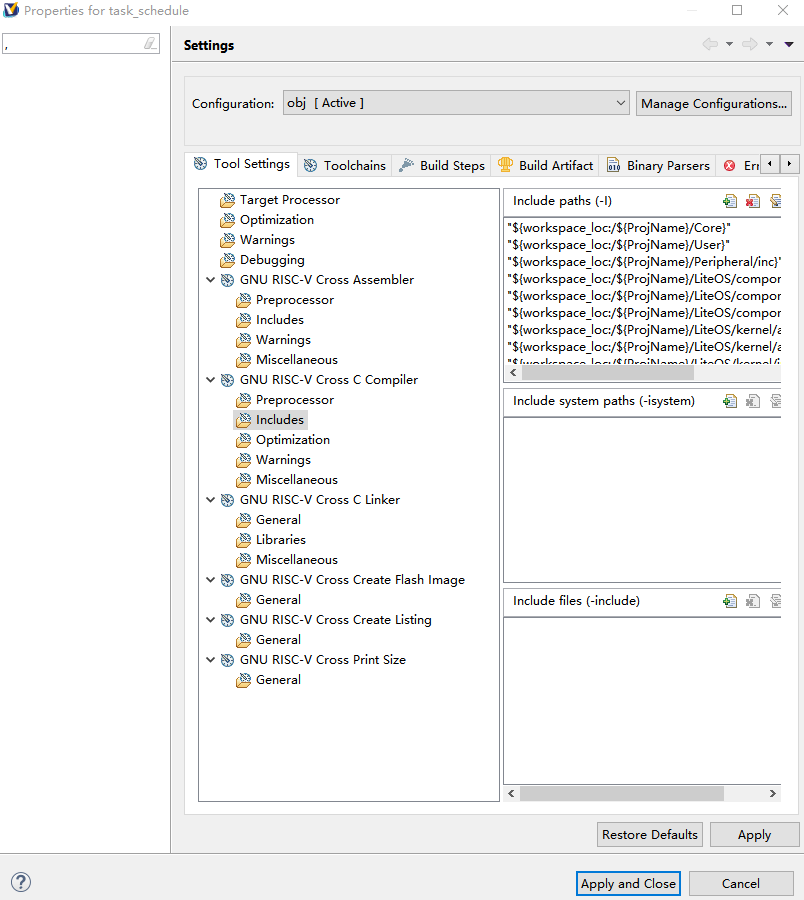Select Debugging settings
Image resolution: width=804 pixels, height=900 pixels.
coord(262,260)
